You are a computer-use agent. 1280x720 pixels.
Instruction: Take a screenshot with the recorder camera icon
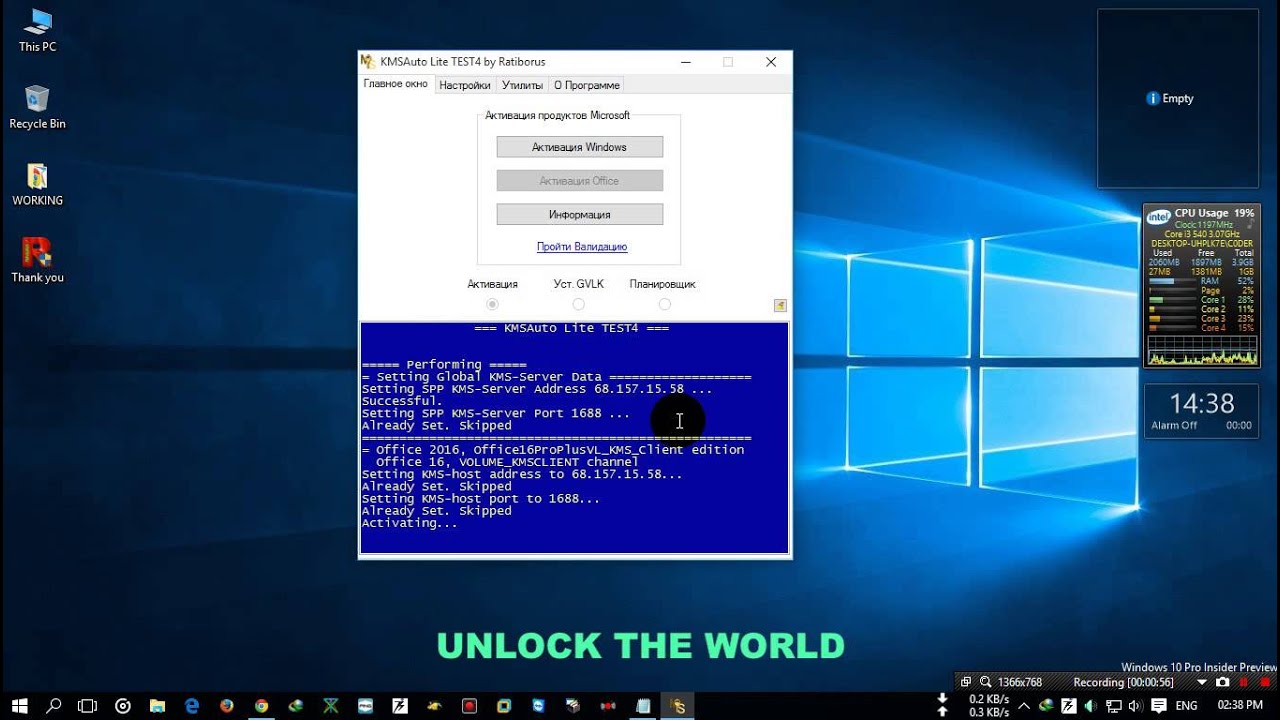1222,682
